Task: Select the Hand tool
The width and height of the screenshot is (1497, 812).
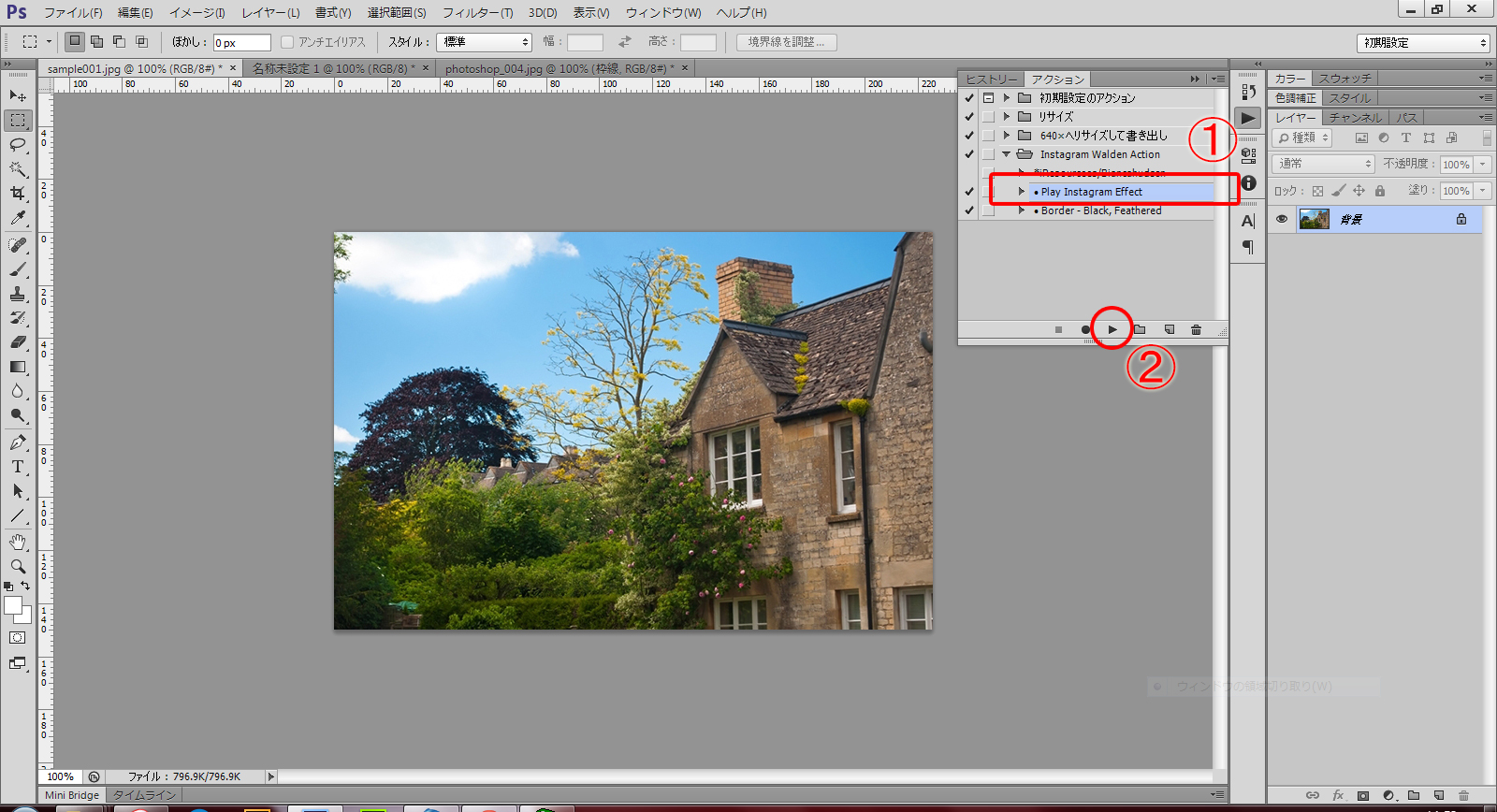Action: coord(18,542)
